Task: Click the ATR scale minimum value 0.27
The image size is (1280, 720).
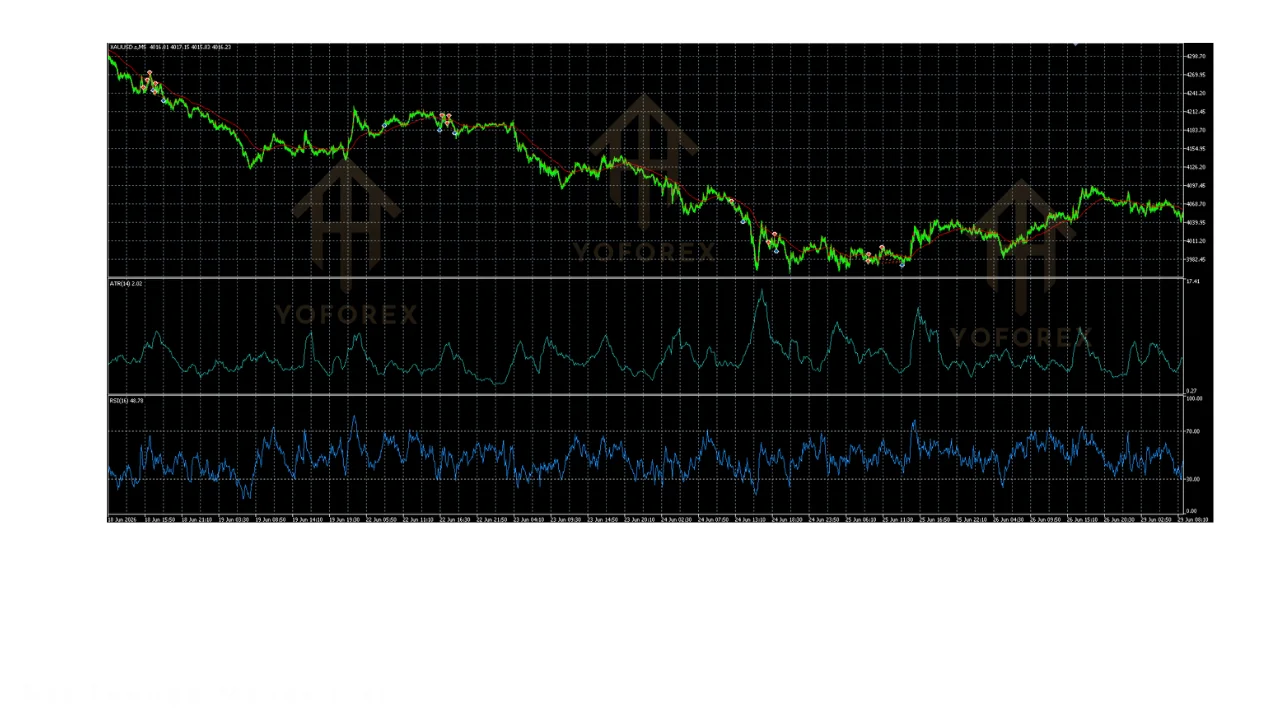Action: [1192, 391]
